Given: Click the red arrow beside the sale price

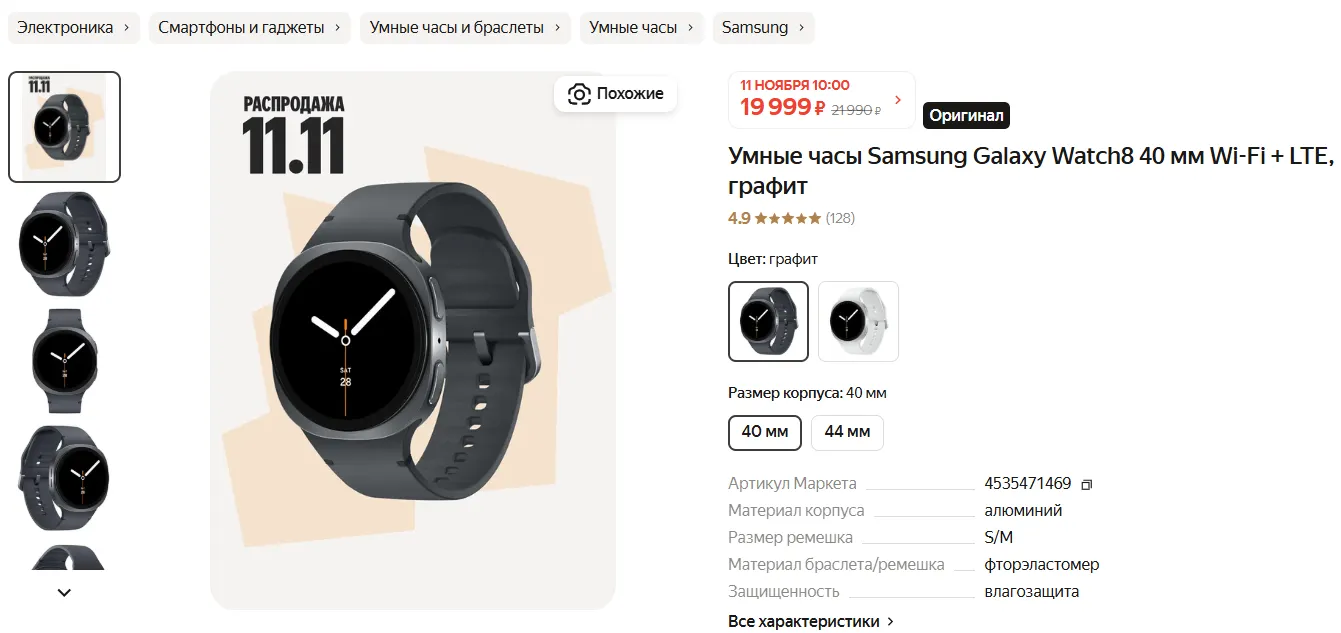Looking at the screenshot, I should pyautogui.click(x=898, y=100).
